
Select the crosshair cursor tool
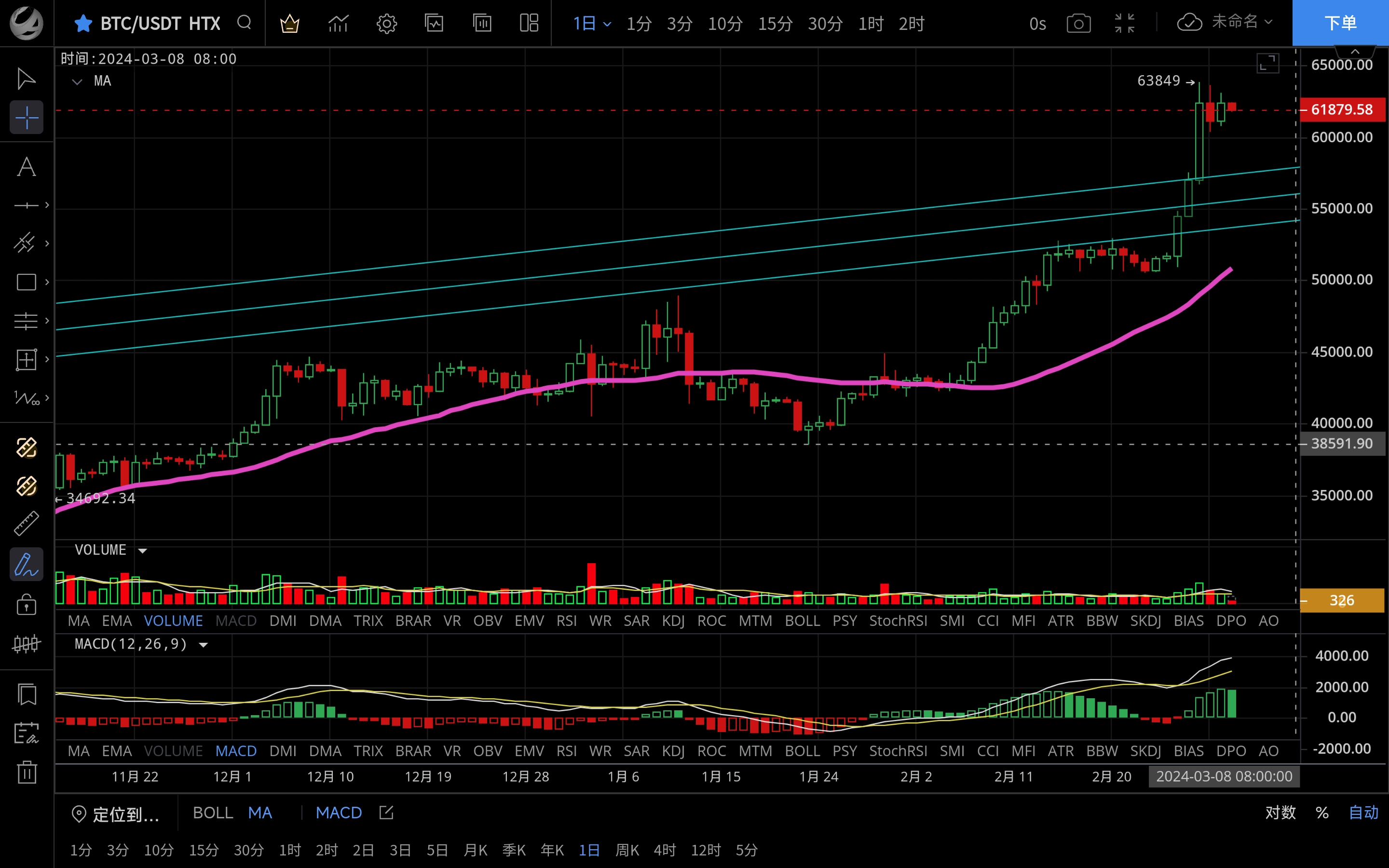coord(27,118)
